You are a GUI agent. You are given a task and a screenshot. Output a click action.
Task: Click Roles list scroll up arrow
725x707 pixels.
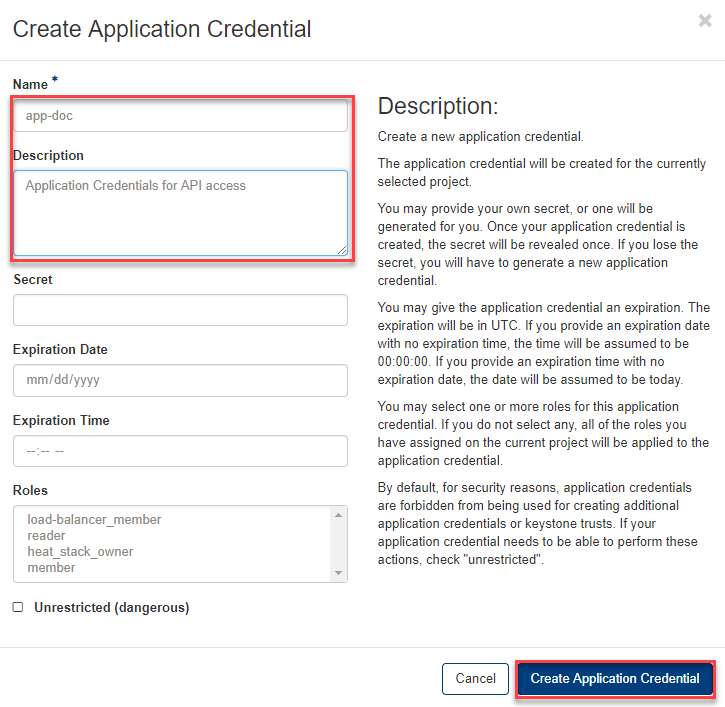(339, 515)
